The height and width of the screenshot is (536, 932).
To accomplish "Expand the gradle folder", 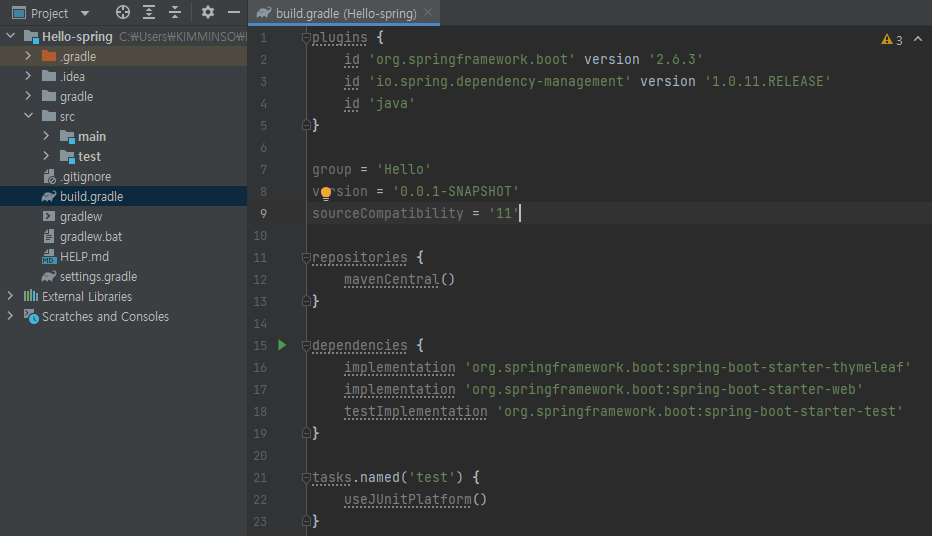I will point(28,96).
